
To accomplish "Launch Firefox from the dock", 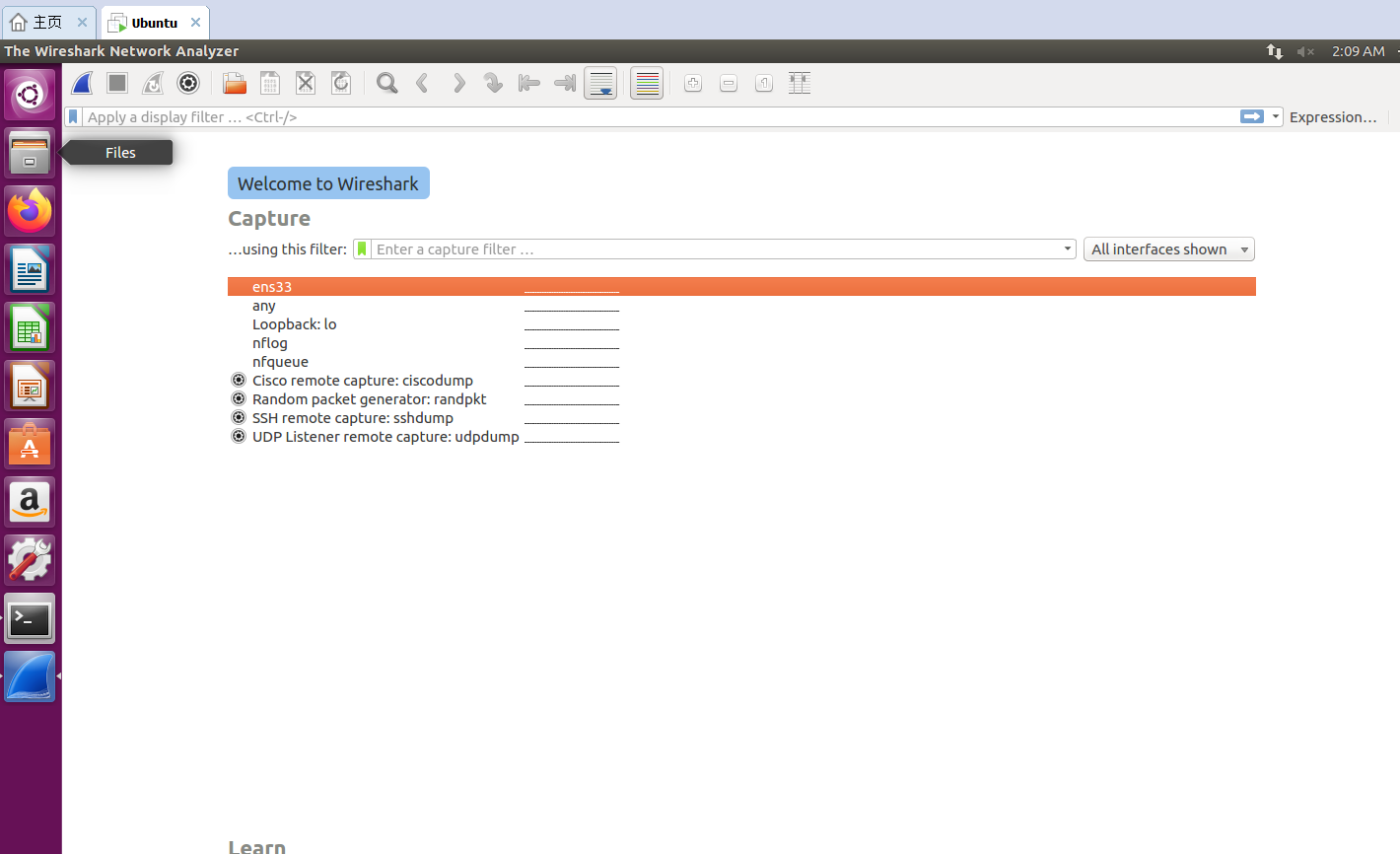I will [x=30, y=212].
